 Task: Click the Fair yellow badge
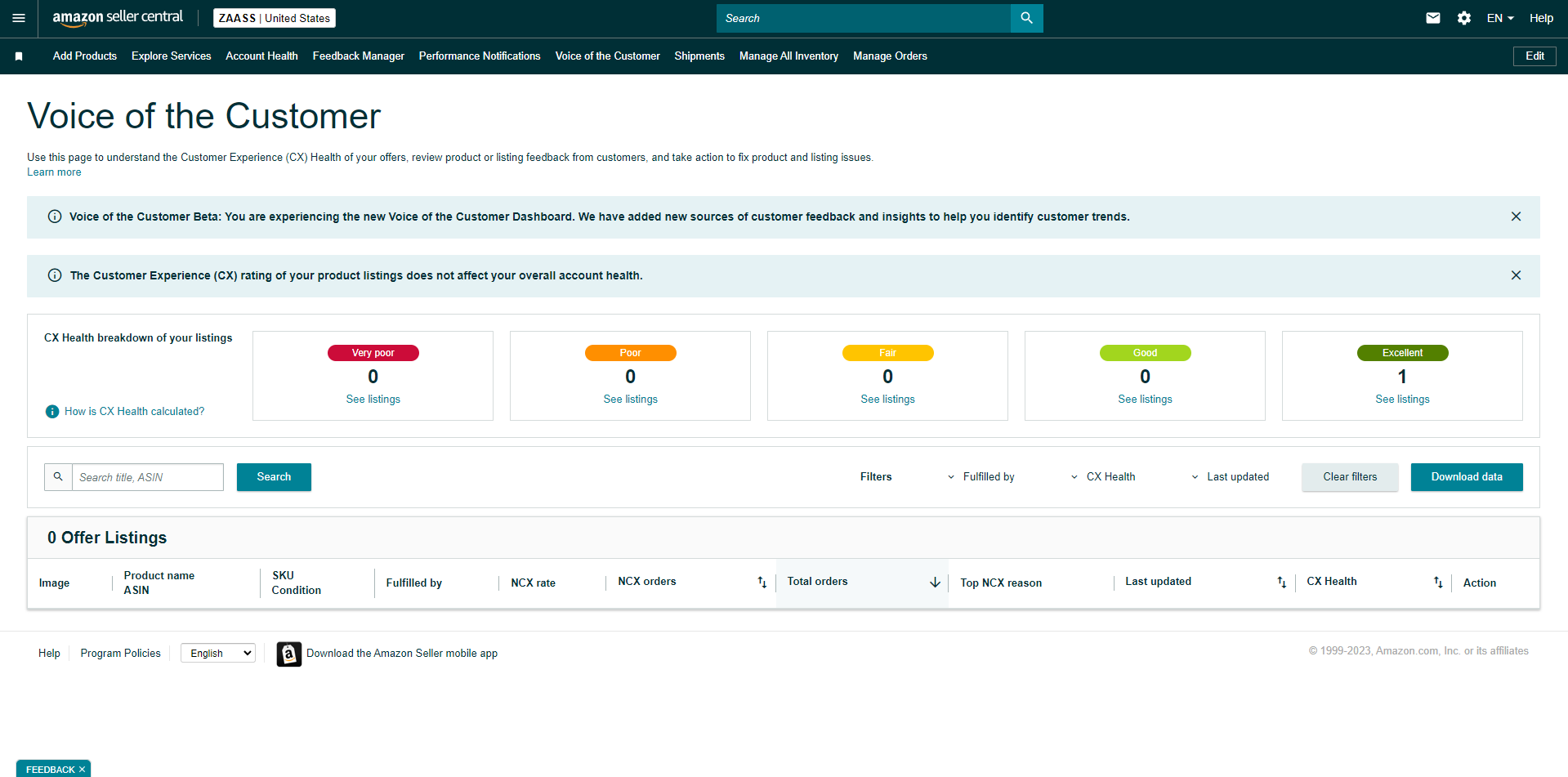(888, 353)
